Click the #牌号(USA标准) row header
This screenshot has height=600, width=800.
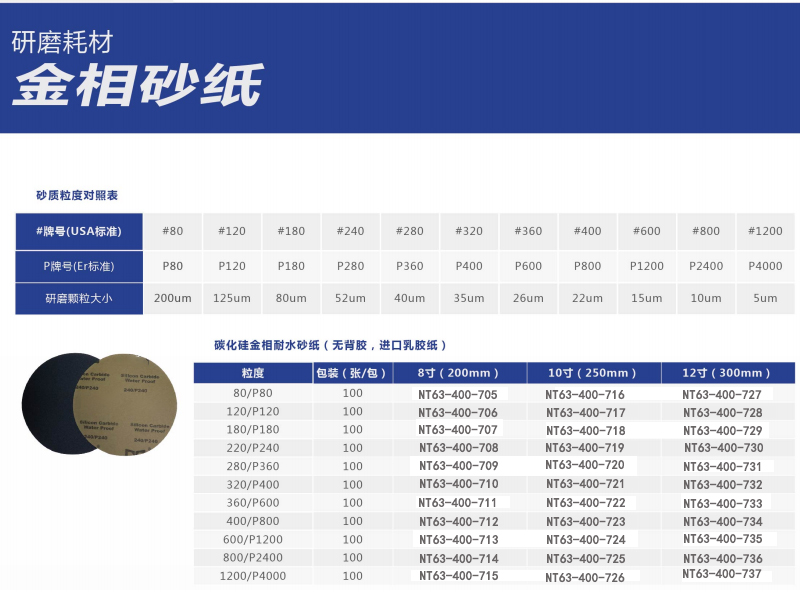click(79, 231)
